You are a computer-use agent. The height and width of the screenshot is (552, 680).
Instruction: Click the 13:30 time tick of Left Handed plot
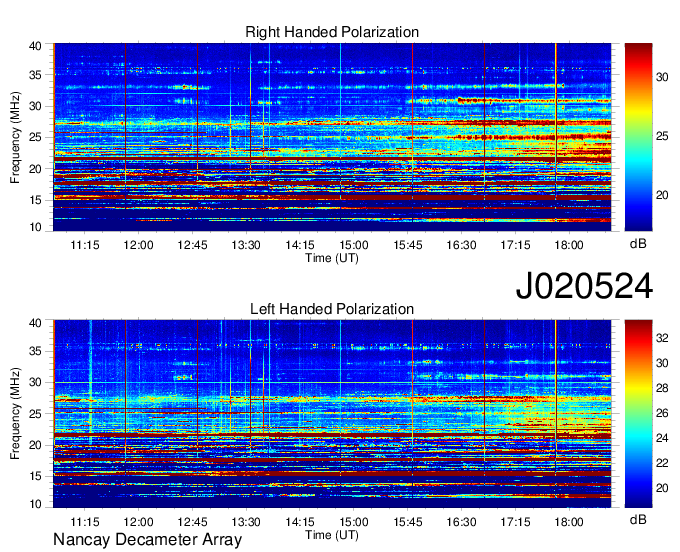(x=246, y=522)
